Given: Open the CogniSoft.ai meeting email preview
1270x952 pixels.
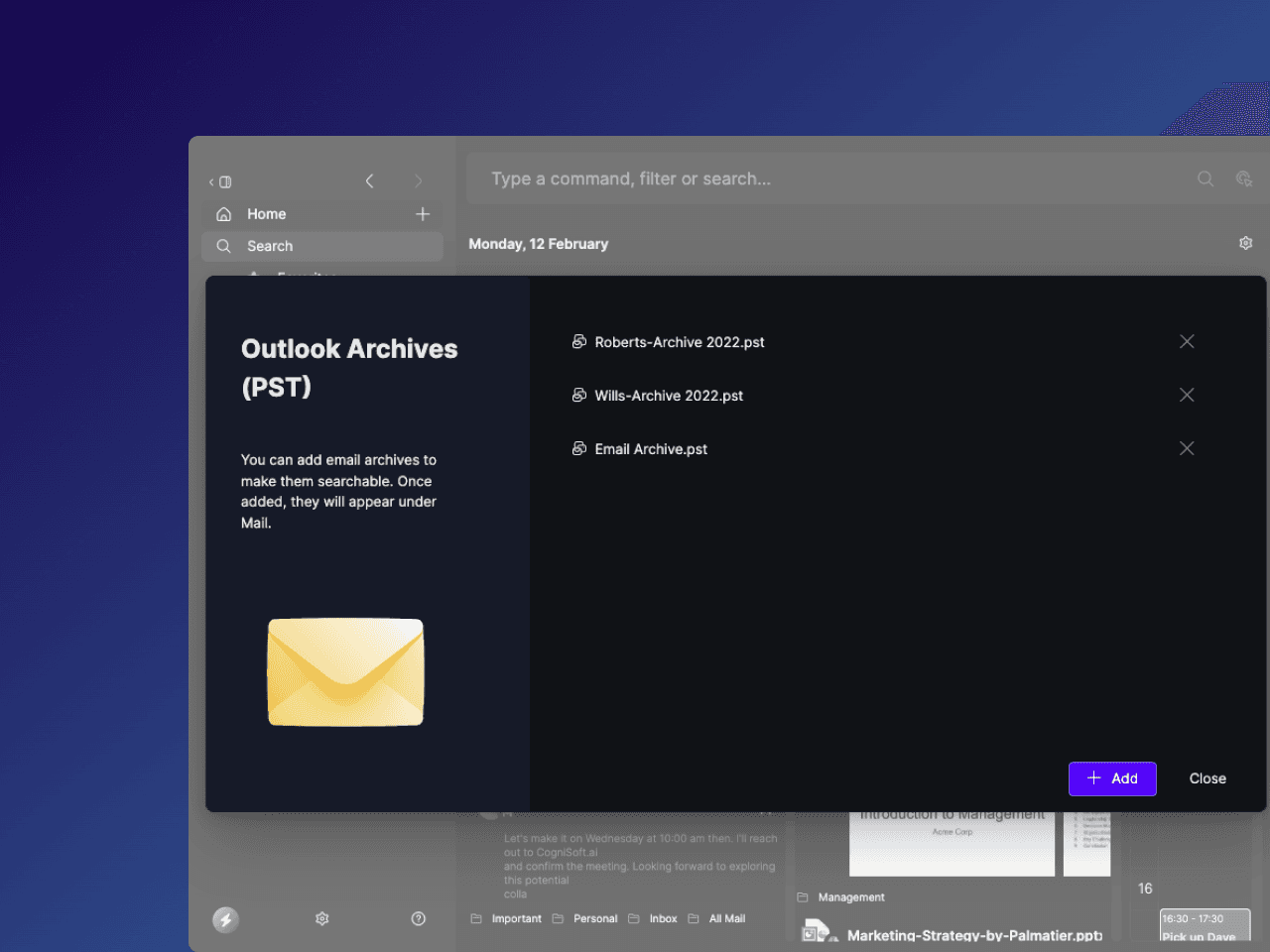Looking at the screenshot, I should tap(641, 866).
